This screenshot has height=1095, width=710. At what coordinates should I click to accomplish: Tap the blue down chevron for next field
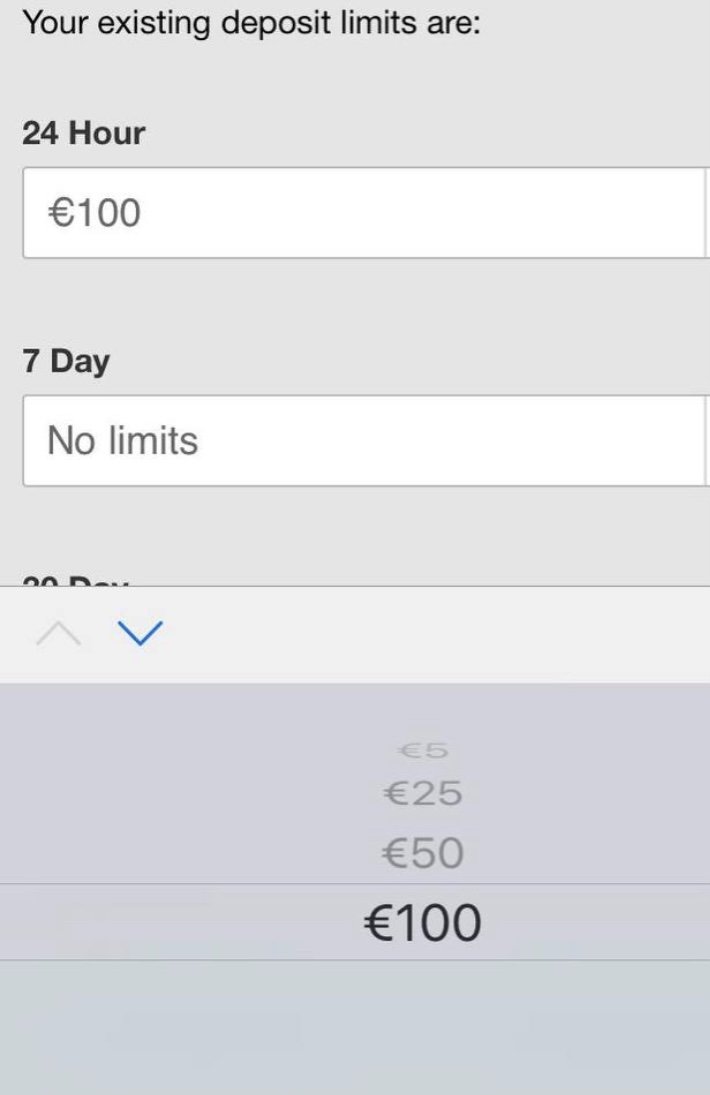pos(139,633)
